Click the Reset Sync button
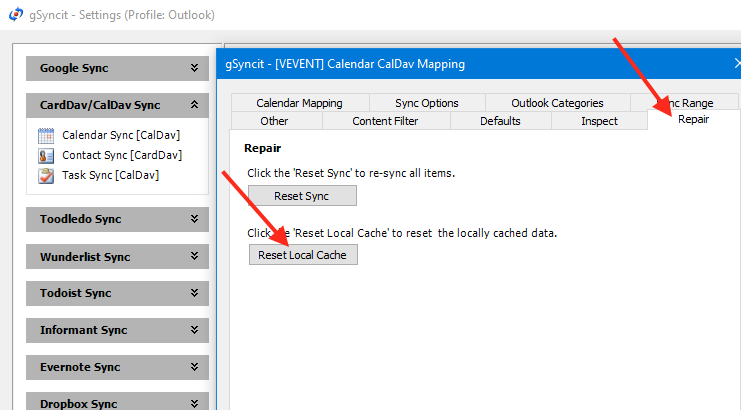 pyautogui.click(x=302, y=196)
